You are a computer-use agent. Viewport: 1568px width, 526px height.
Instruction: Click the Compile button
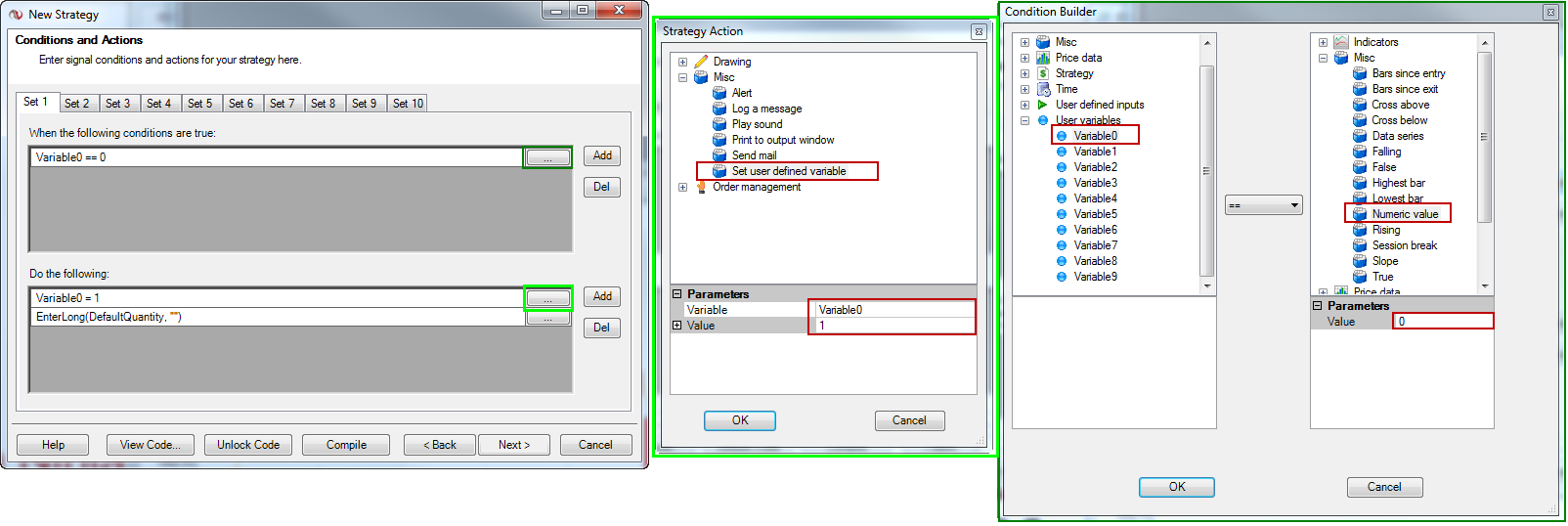coord(346,445)
